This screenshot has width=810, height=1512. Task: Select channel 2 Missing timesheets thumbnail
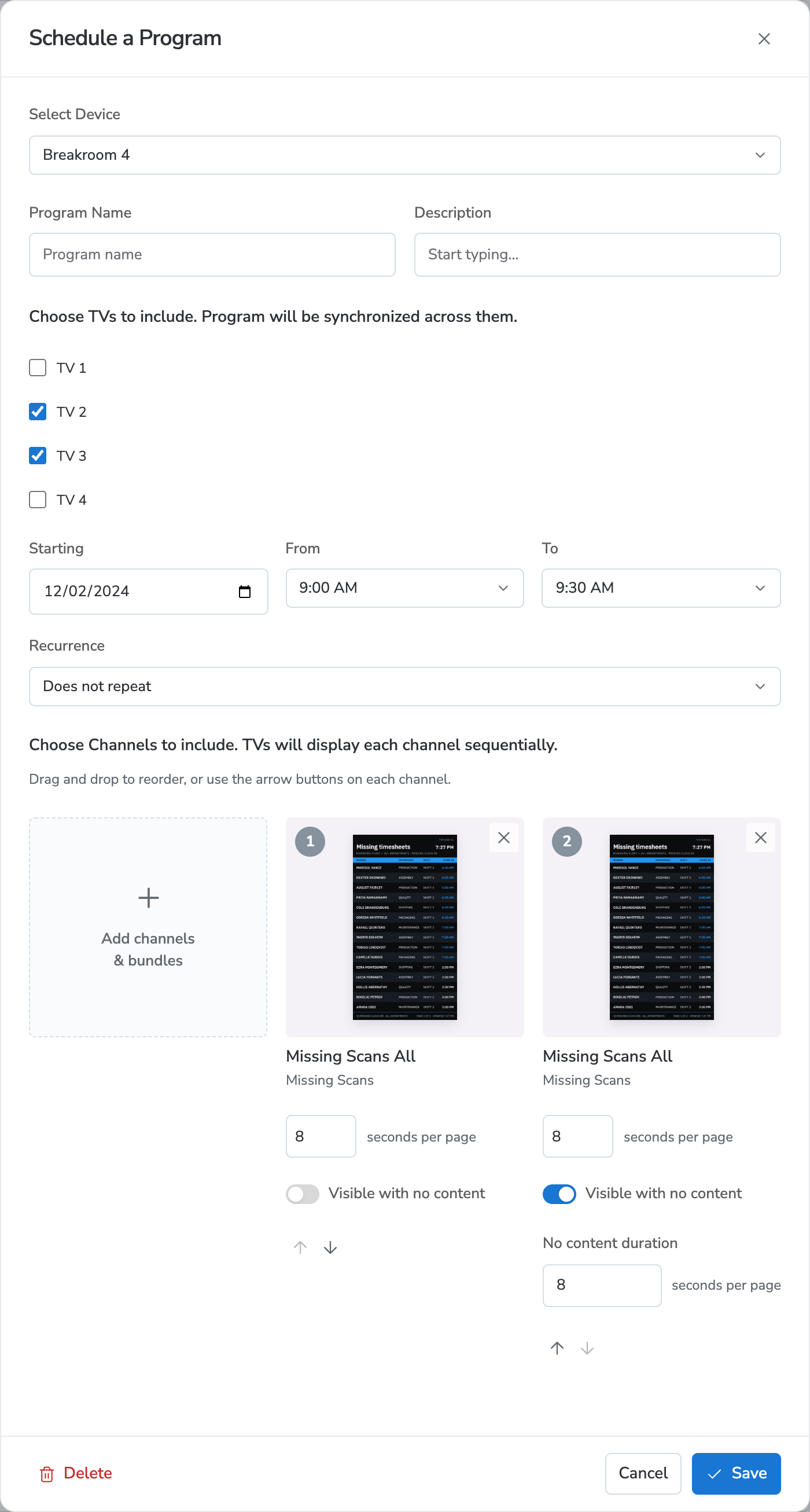tap(662, 927)
